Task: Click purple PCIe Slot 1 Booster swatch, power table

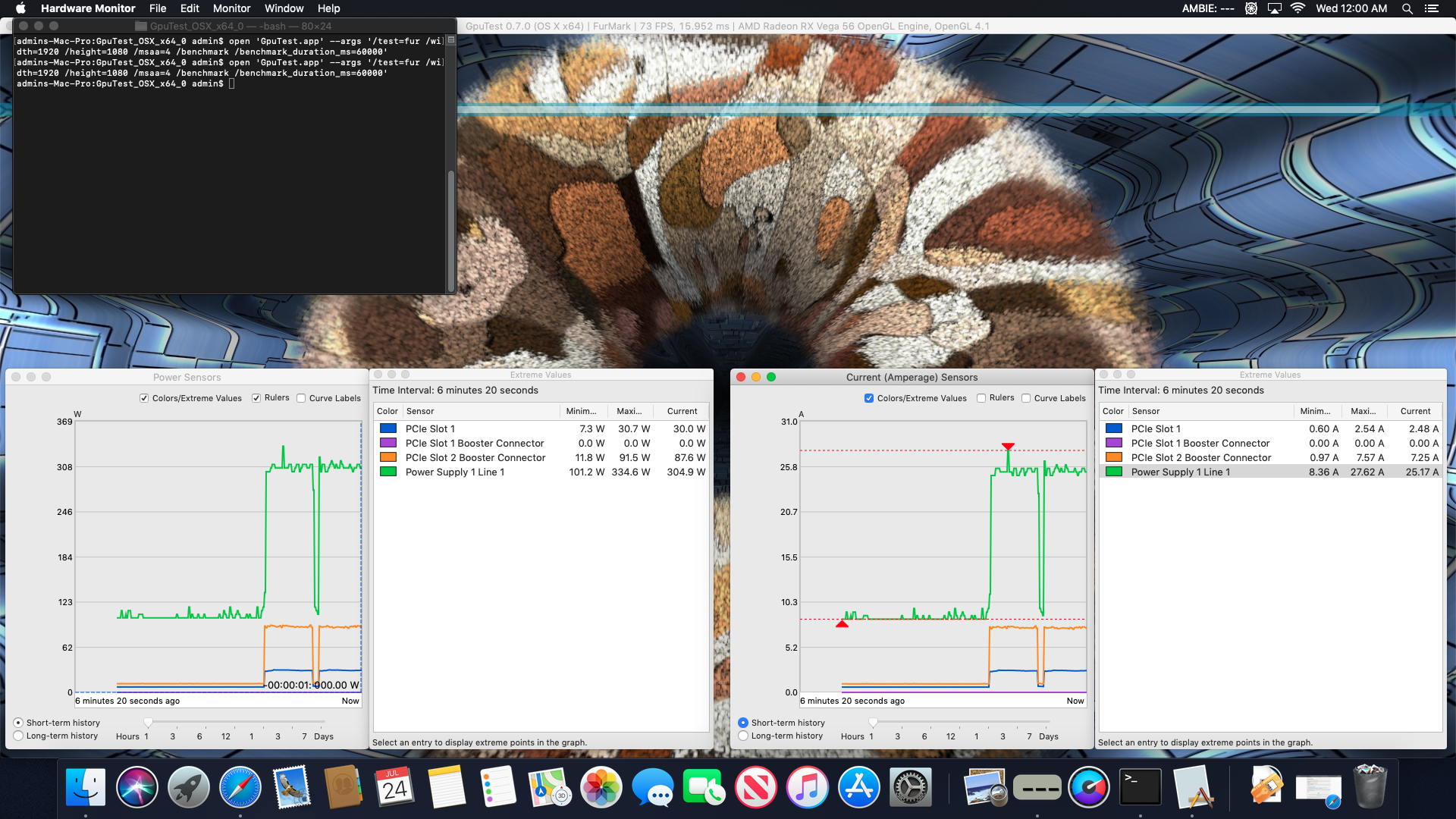Action: pos(388,443)
